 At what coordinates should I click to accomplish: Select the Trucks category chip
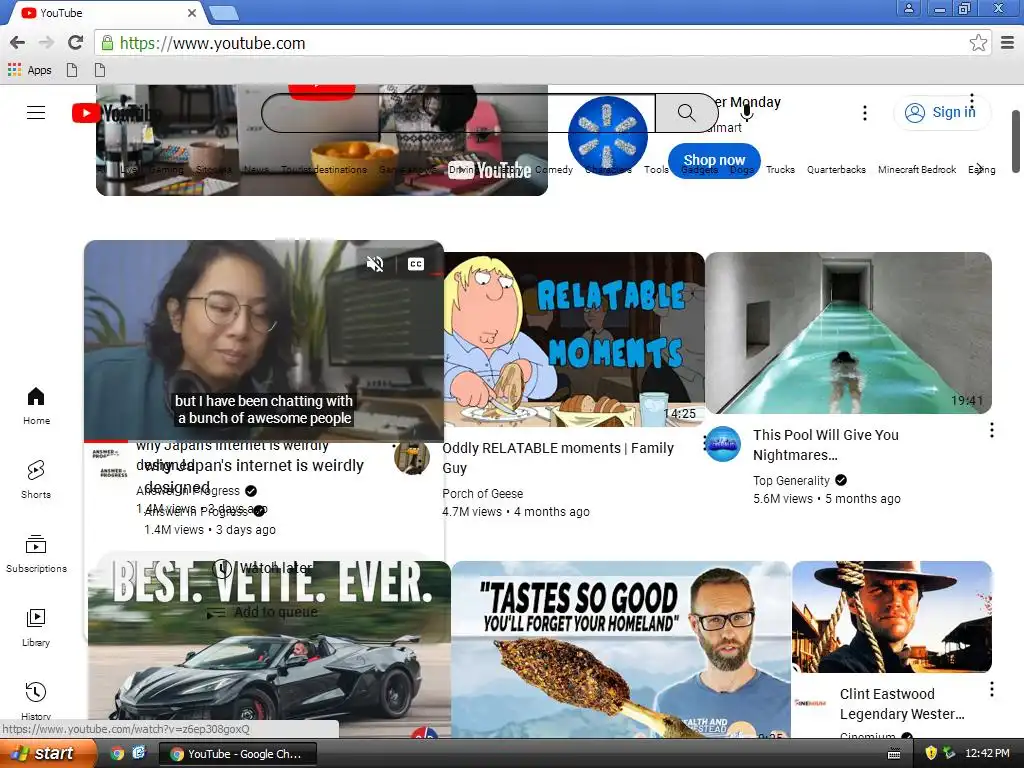[780, 170]
